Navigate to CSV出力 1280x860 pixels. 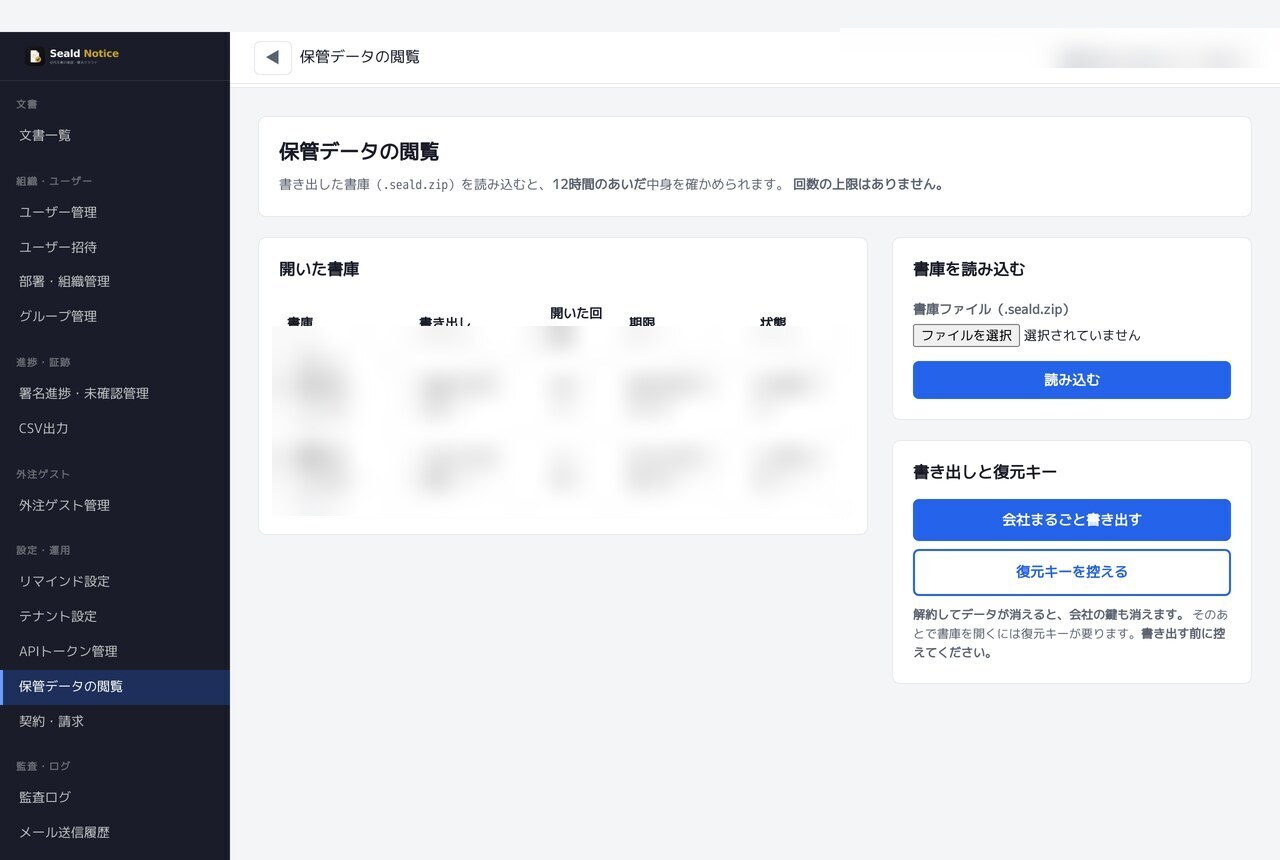(115, 428)
